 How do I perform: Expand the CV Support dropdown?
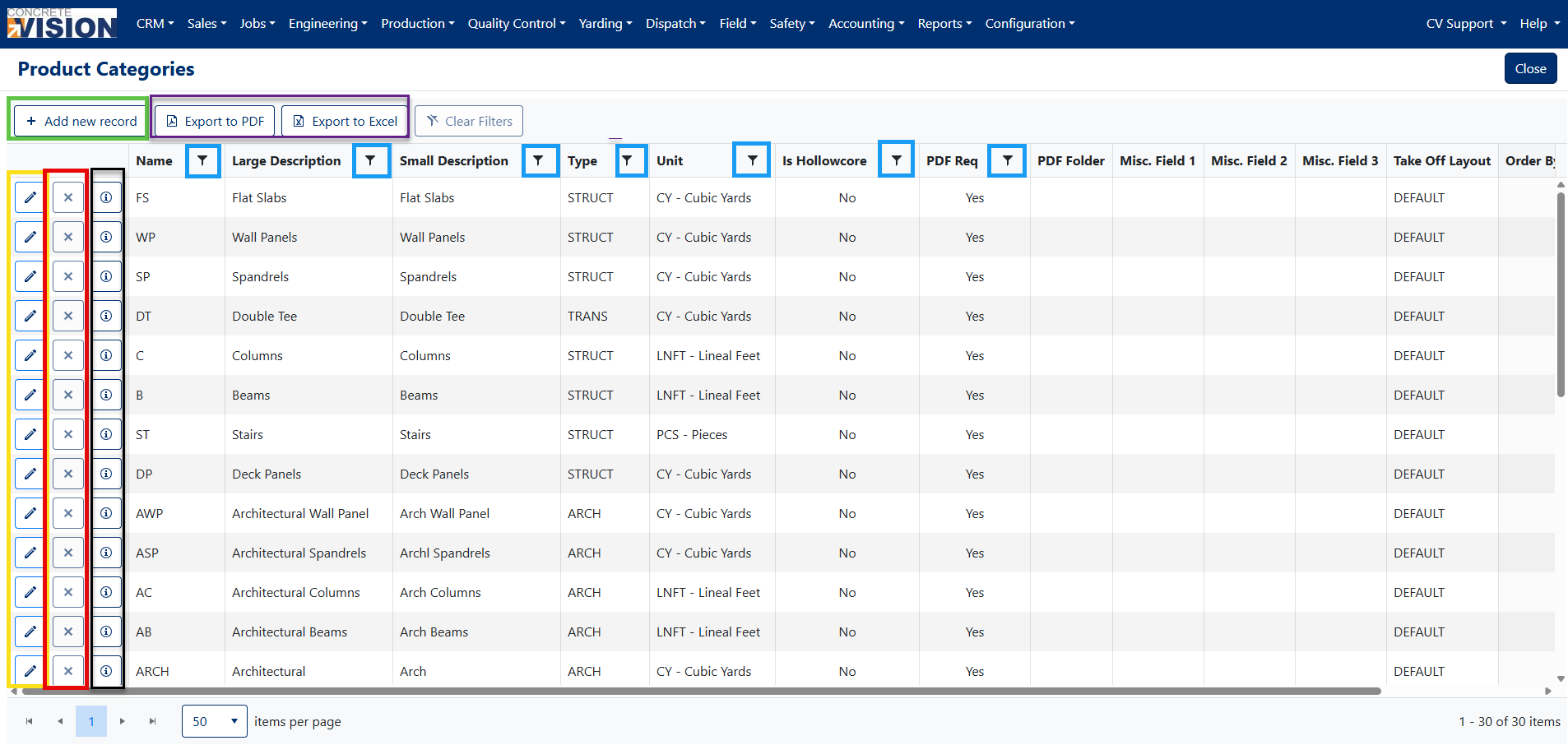point(1466,24)
